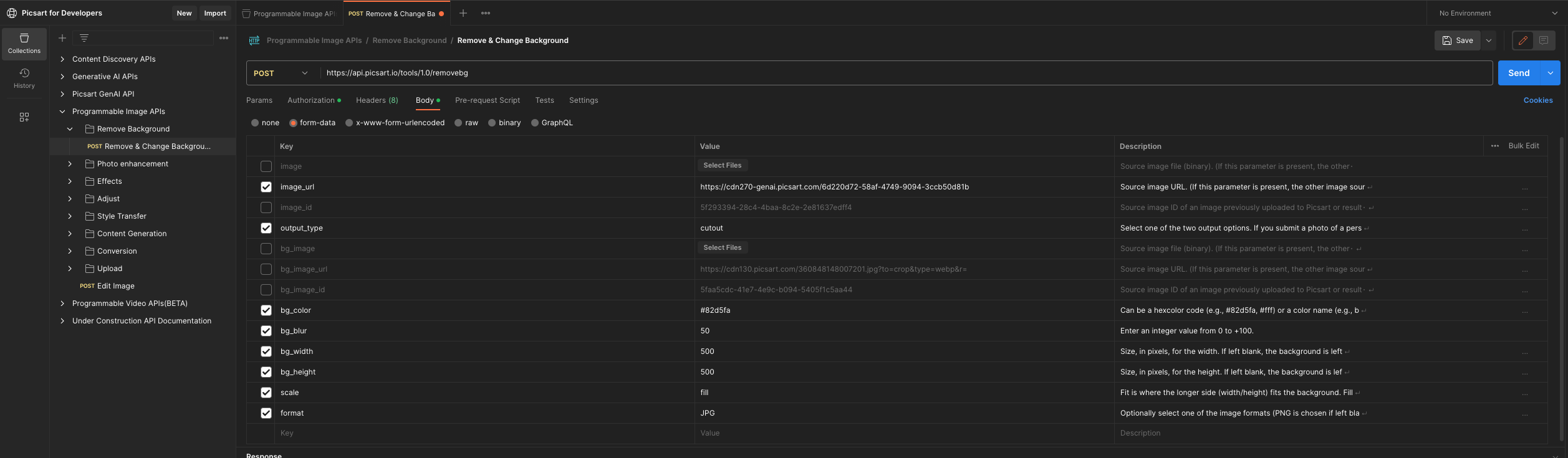
Task: Click the plus icon to open a new tab
Action: tap(463, 13)
